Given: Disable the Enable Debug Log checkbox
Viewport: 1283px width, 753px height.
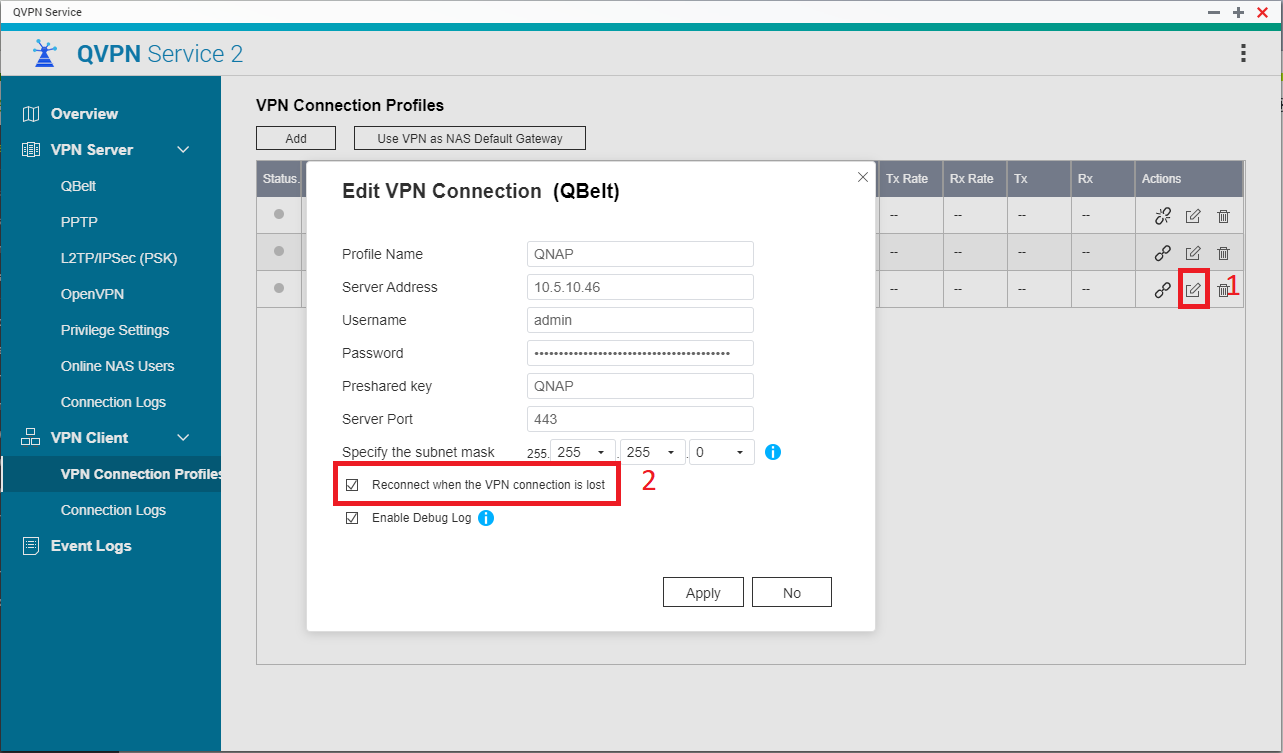Looking at the screenshot, I should click(352, 517).
